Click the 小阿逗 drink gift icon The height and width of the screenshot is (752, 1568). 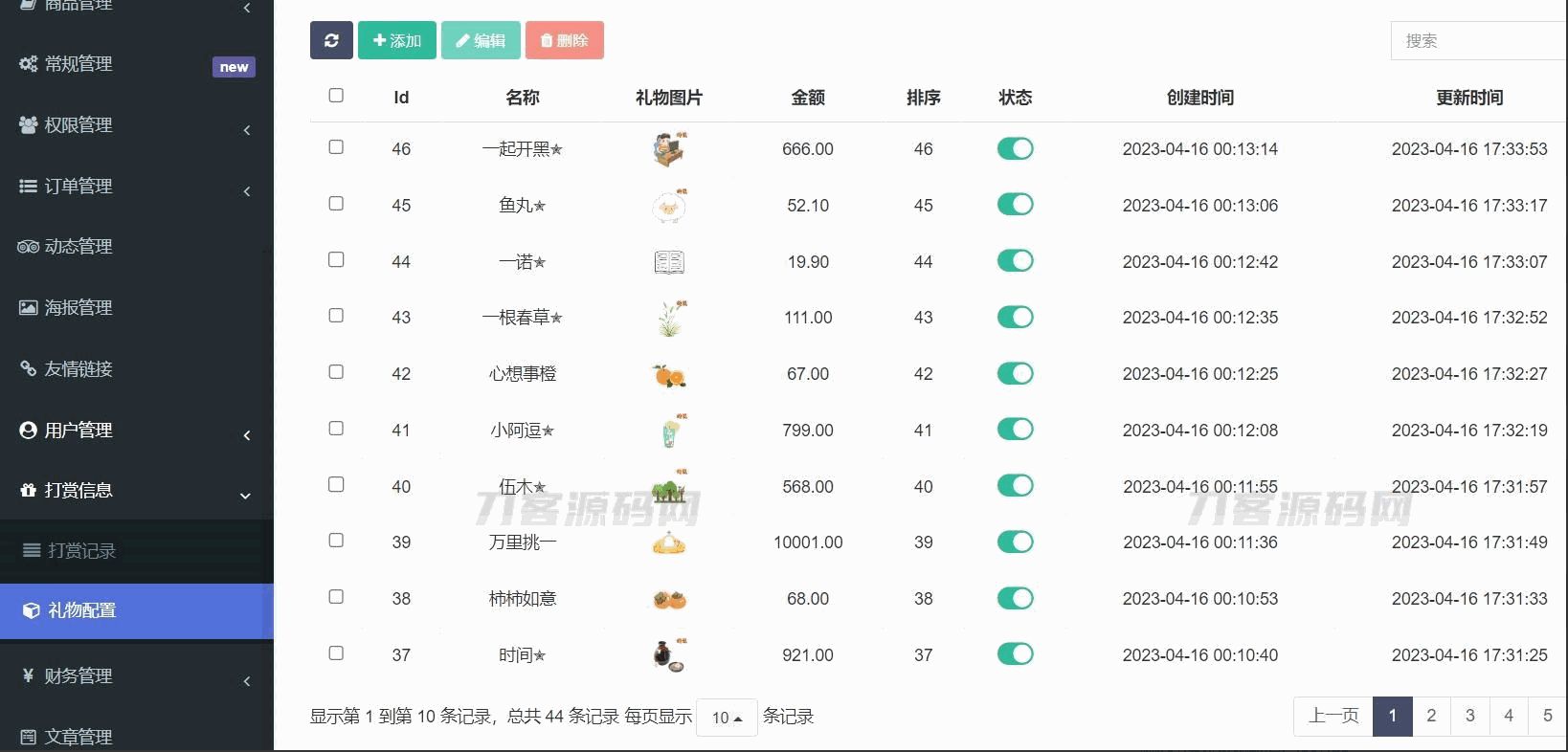[x=669, y=431]
